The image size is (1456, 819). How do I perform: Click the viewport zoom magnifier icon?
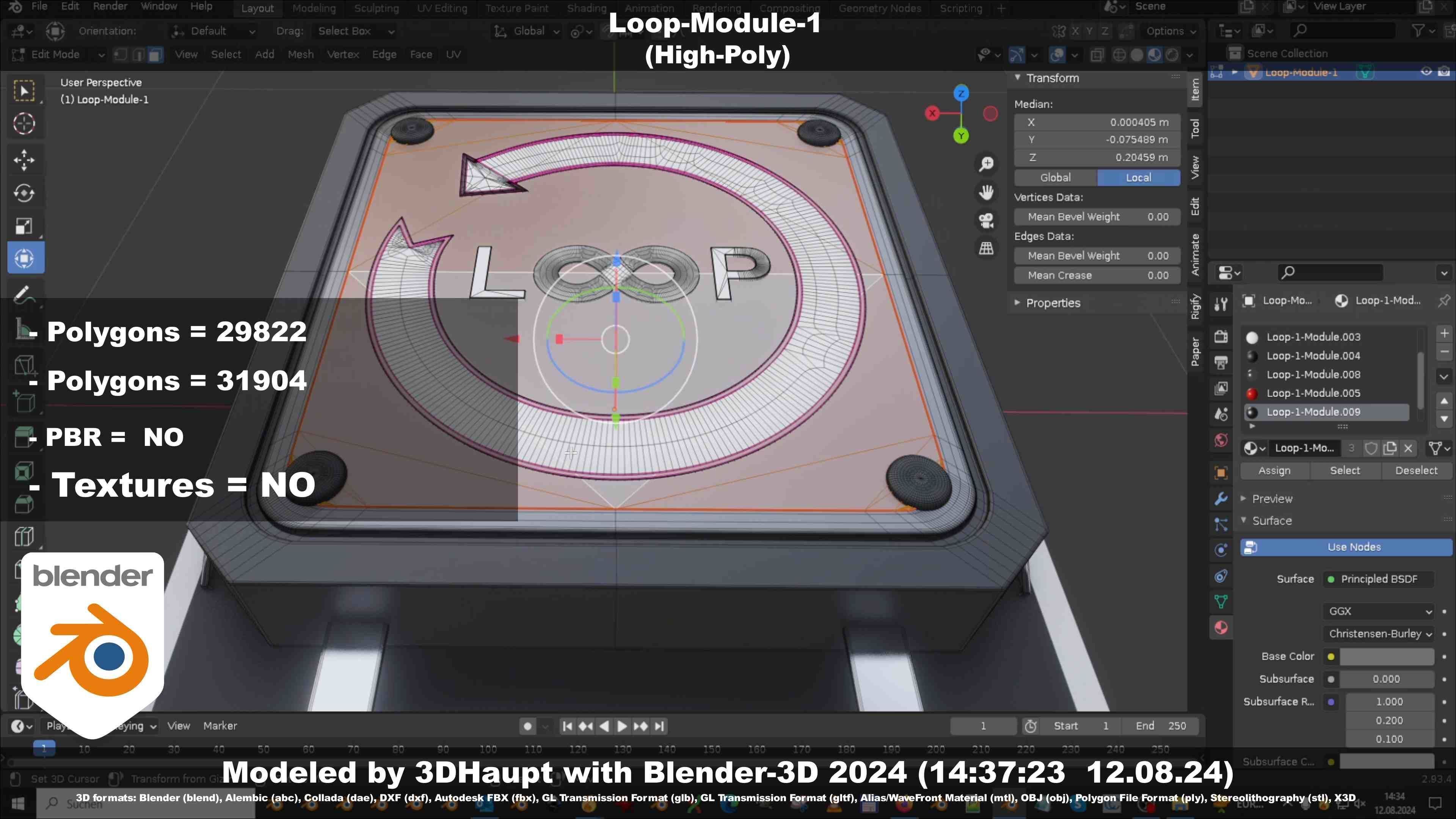pos(986,164)
